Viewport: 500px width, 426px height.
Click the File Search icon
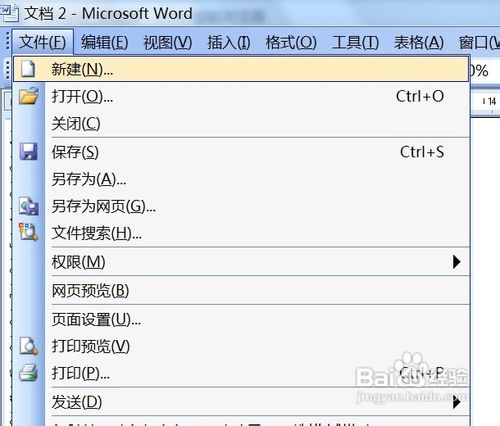(x=28, y=232)
